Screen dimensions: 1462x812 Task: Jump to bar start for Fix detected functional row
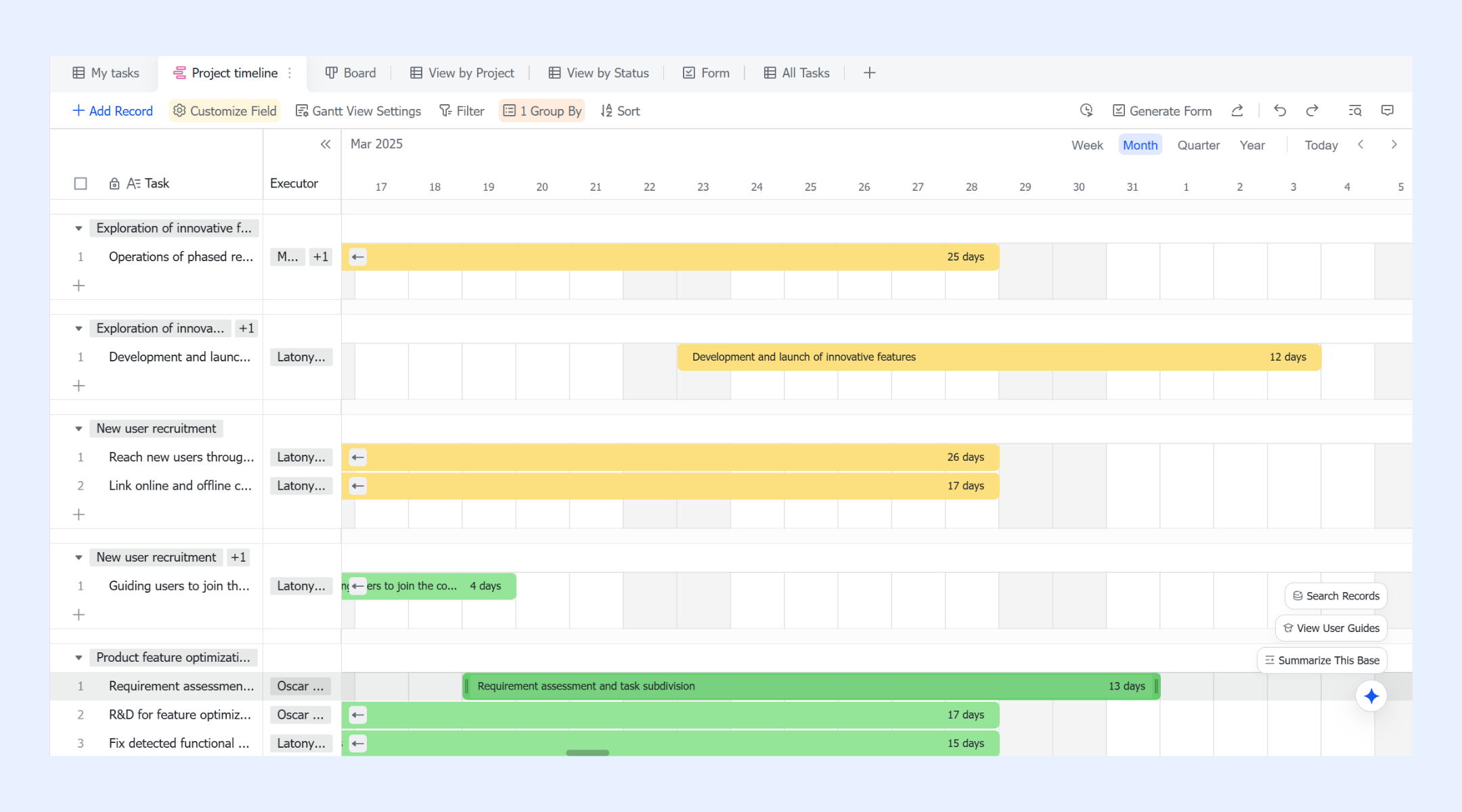pos(358,743)
